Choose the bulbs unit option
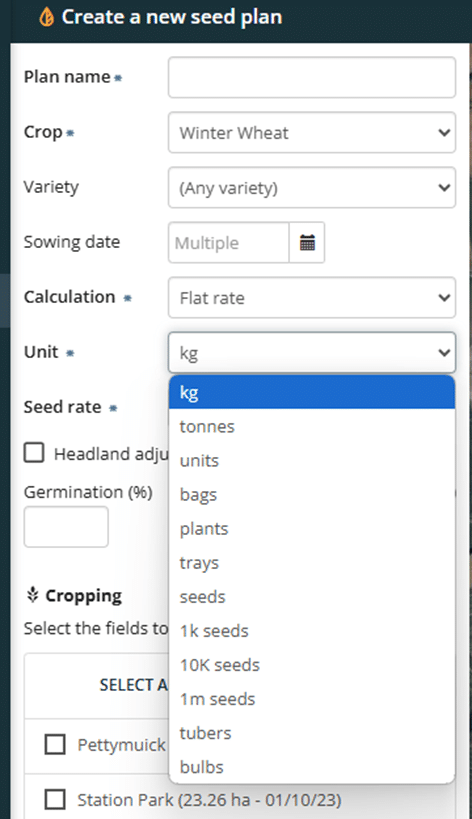Screen dimensions: 472x819 tap(312, 767)
